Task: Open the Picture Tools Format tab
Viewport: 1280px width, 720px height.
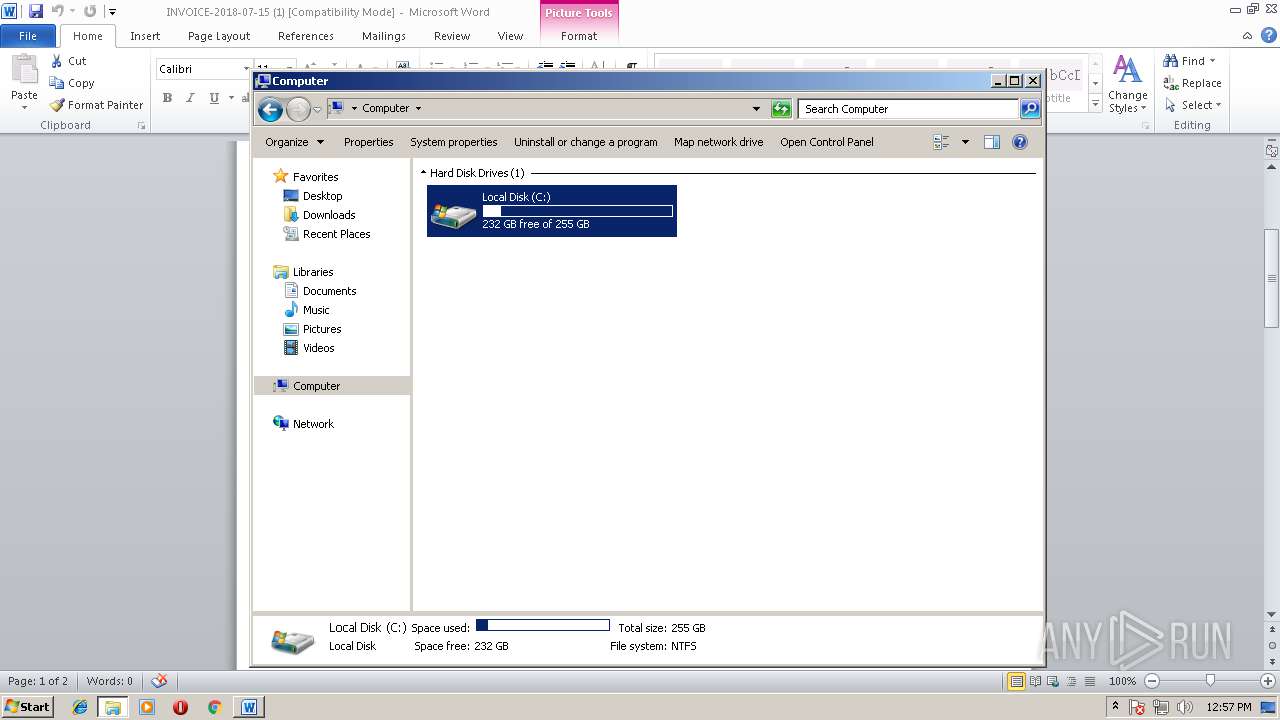Action: [579, 36]
